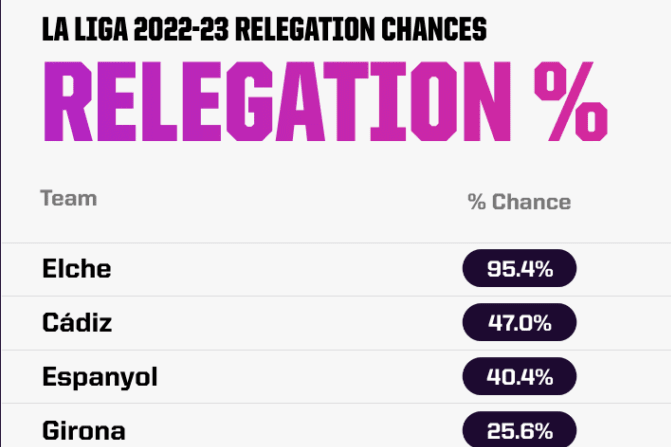Click the Team column header
671x447 pixels.
point(68,198)
